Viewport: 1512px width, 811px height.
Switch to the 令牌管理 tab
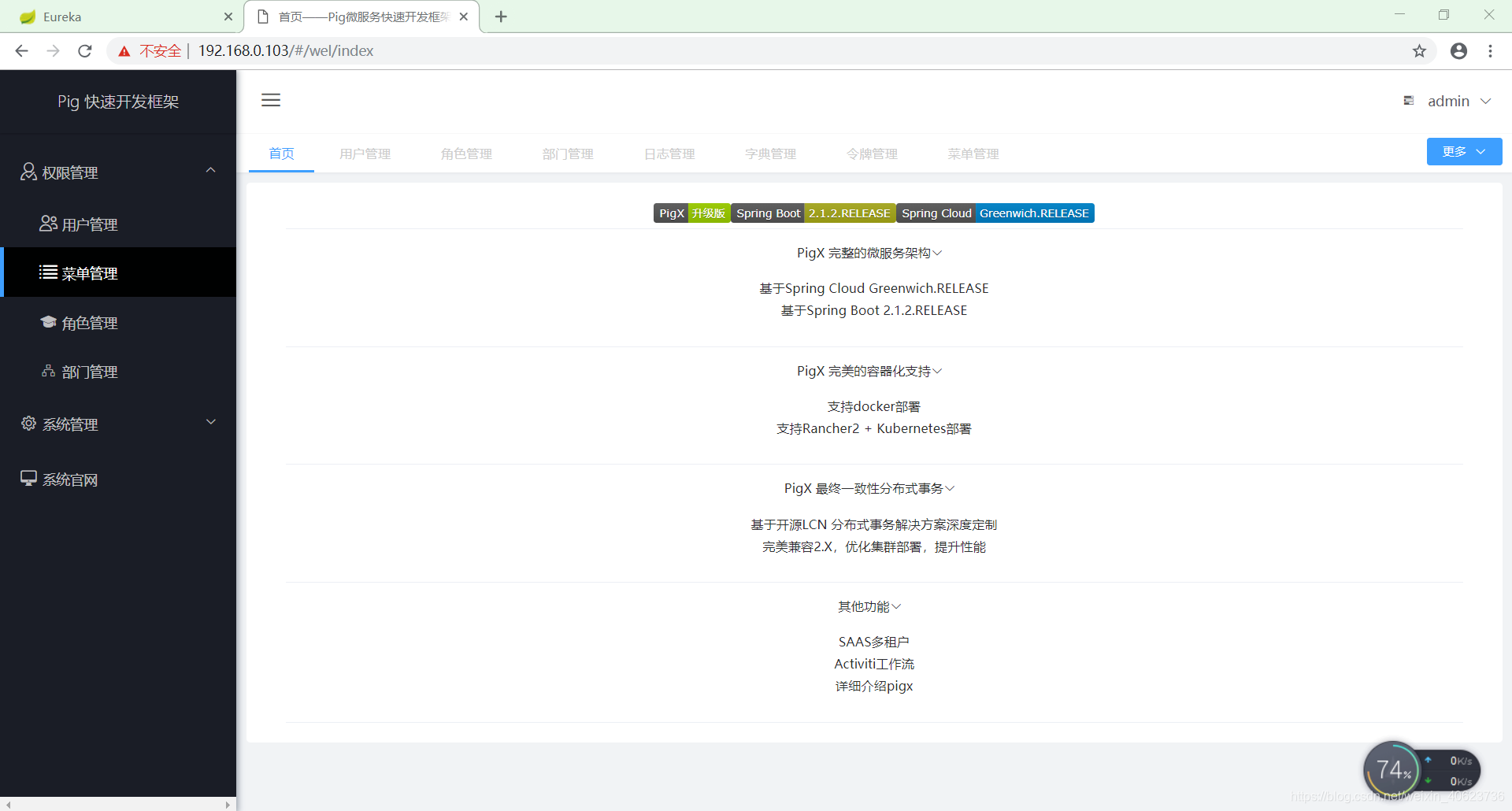point(872,154)
